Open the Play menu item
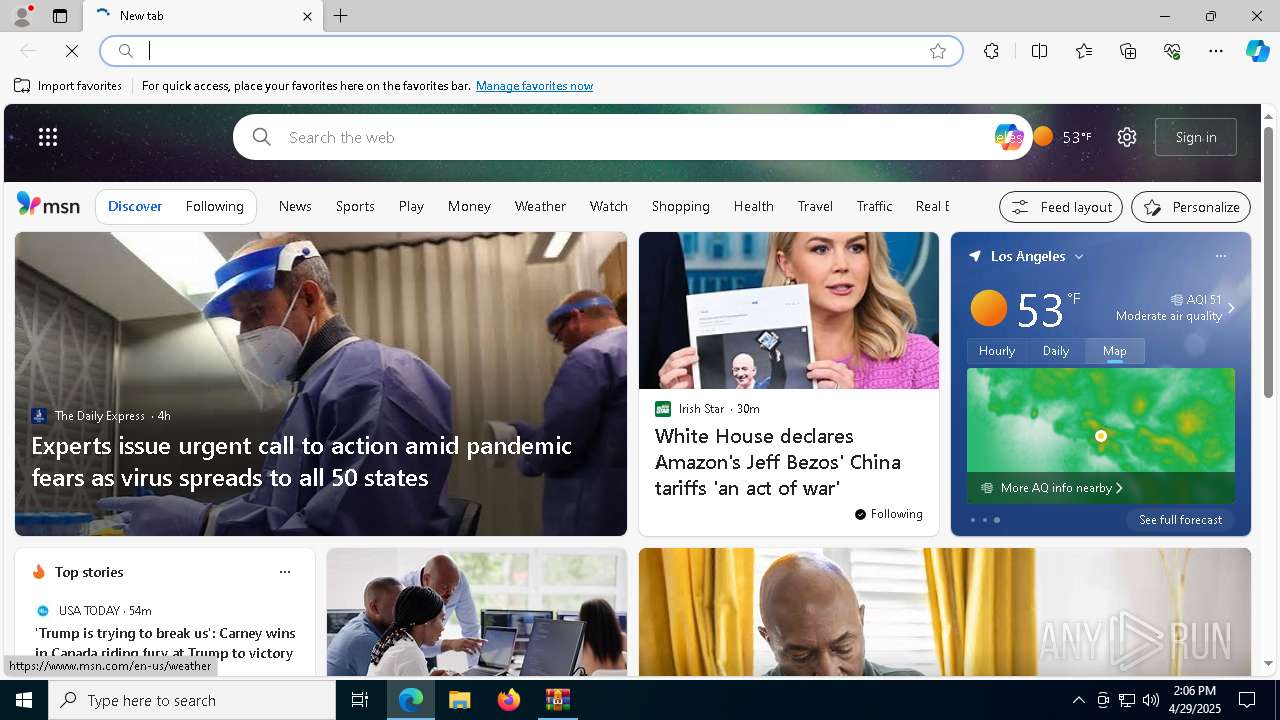 click(411, 206)
